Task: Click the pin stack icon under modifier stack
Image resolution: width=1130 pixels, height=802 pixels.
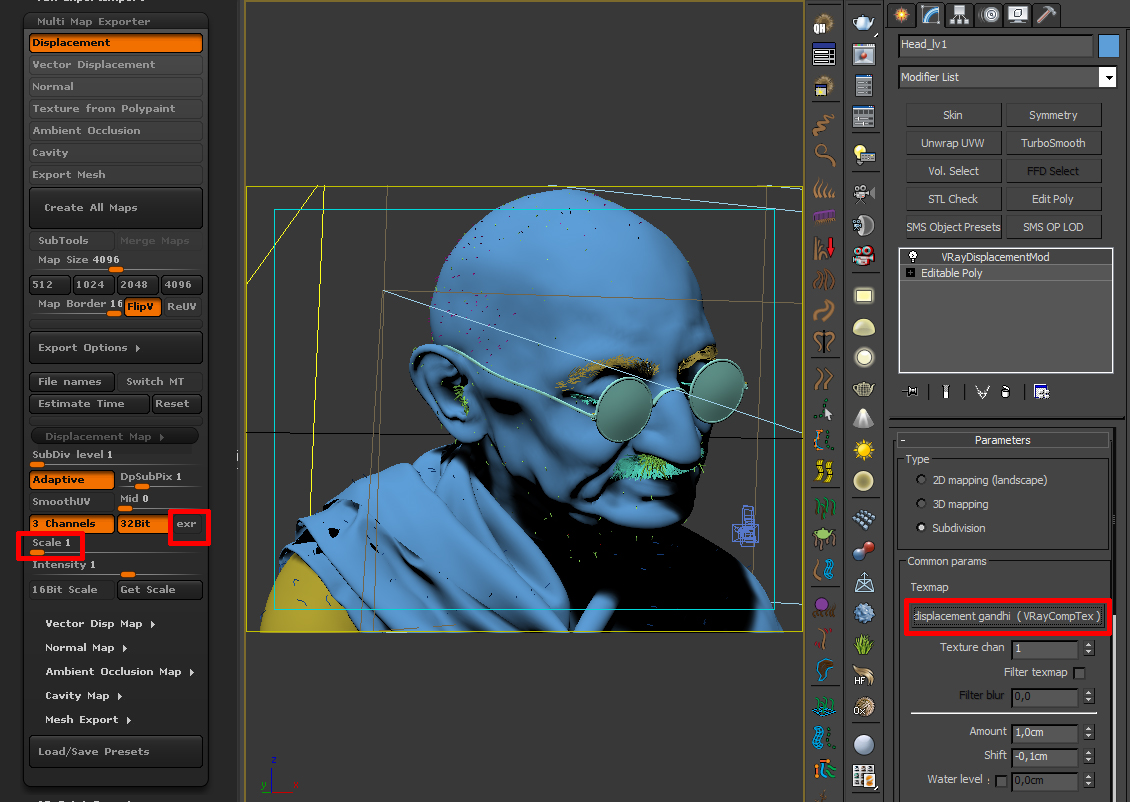Action: [x=911, y=391]
